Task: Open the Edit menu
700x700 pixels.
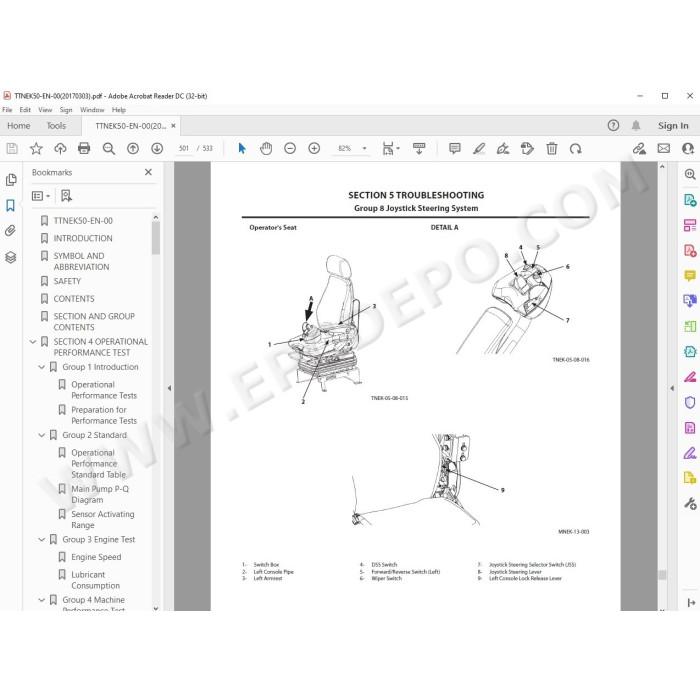Action: pos(25,109)
